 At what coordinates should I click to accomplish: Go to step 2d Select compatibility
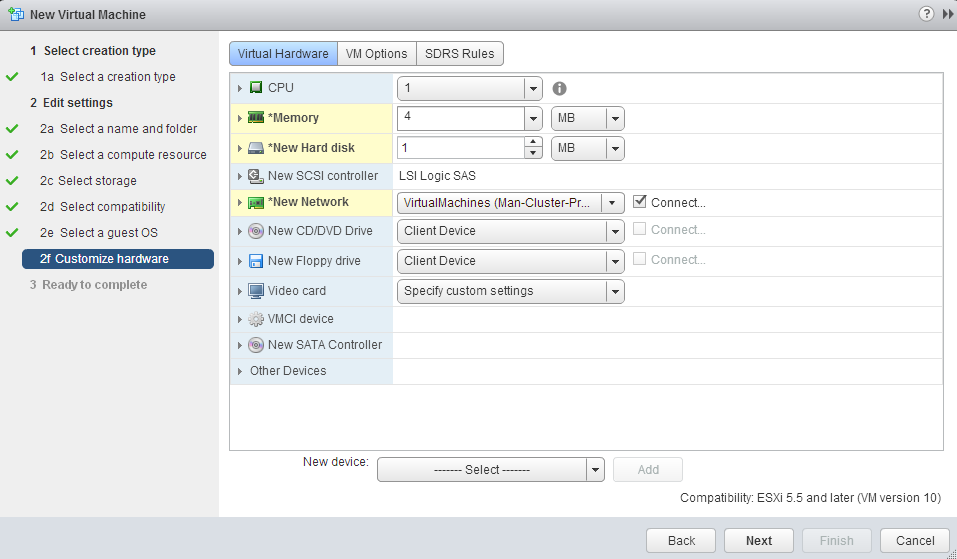pos(103,207)
